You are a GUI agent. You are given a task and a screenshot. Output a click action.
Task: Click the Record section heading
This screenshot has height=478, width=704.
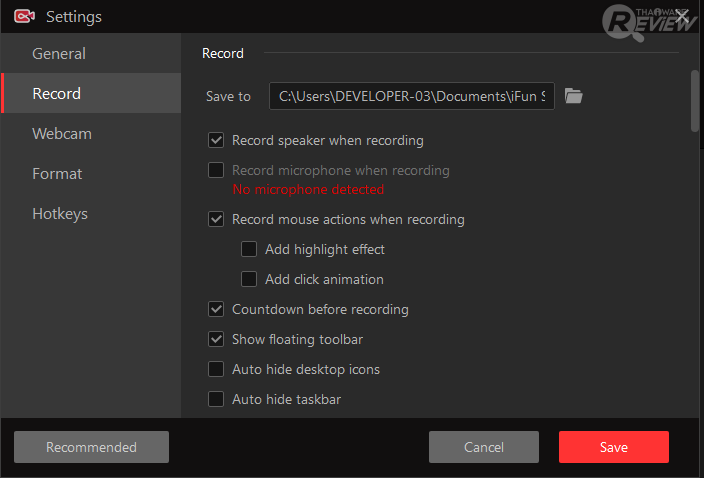point(223,53)
